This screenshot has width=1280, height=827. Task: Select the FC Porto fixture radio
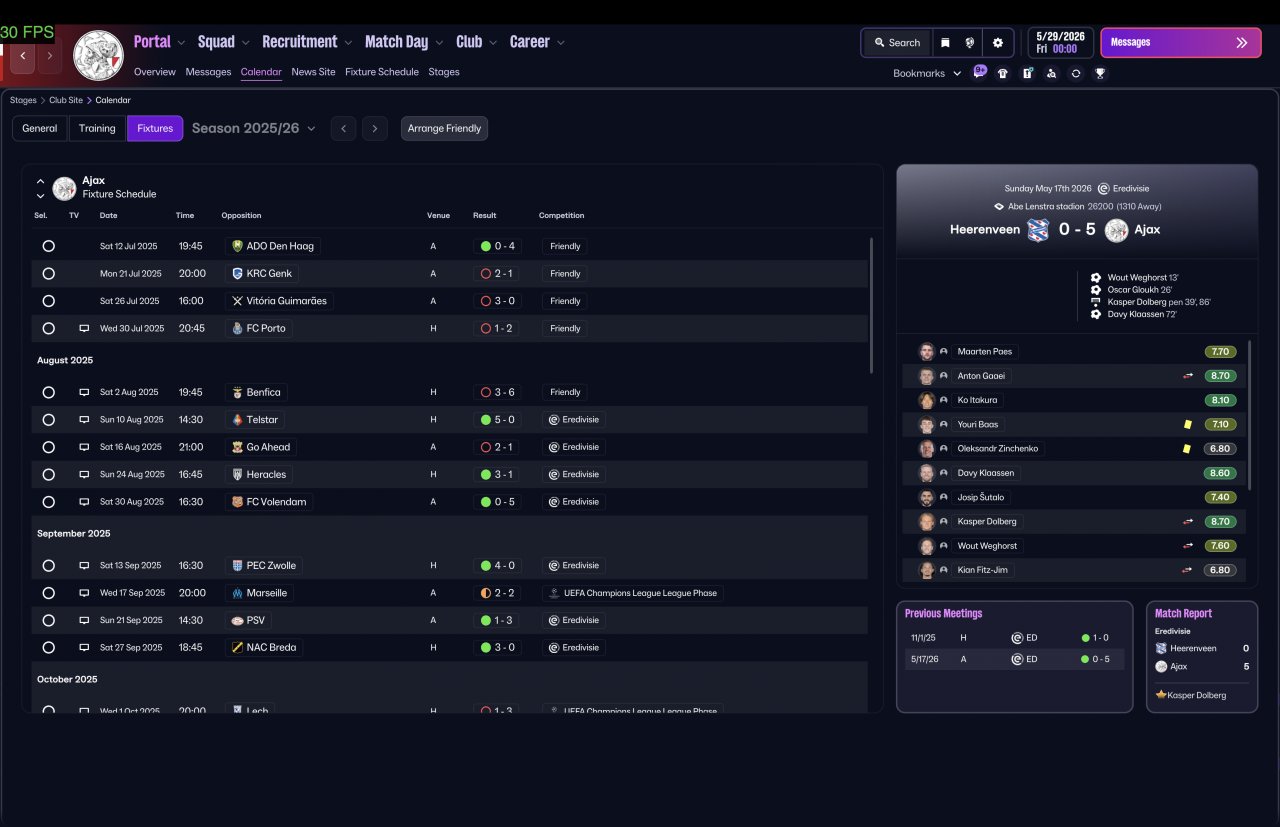[x=48, y=328]
